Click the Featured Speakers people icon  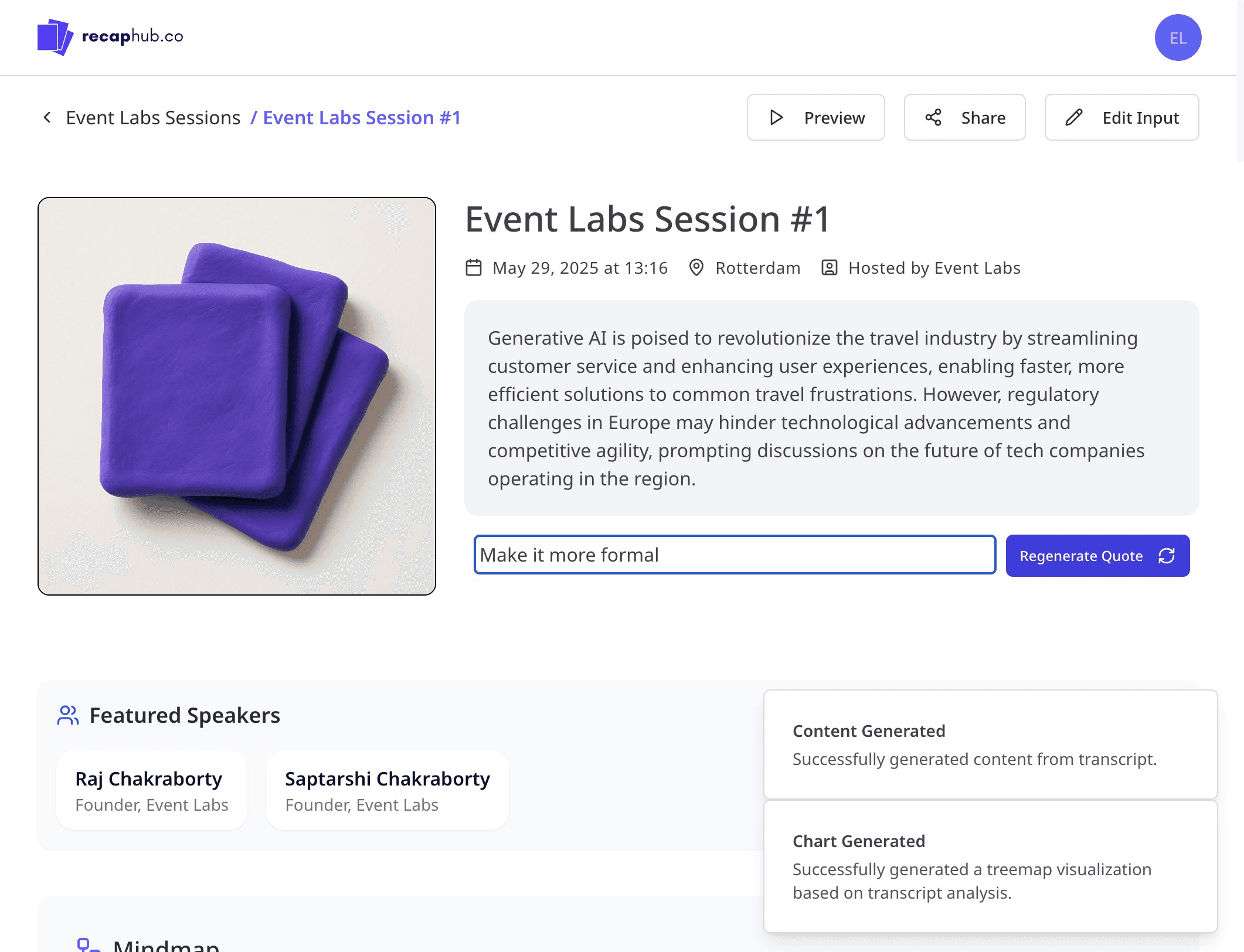[x=68, y=715]
